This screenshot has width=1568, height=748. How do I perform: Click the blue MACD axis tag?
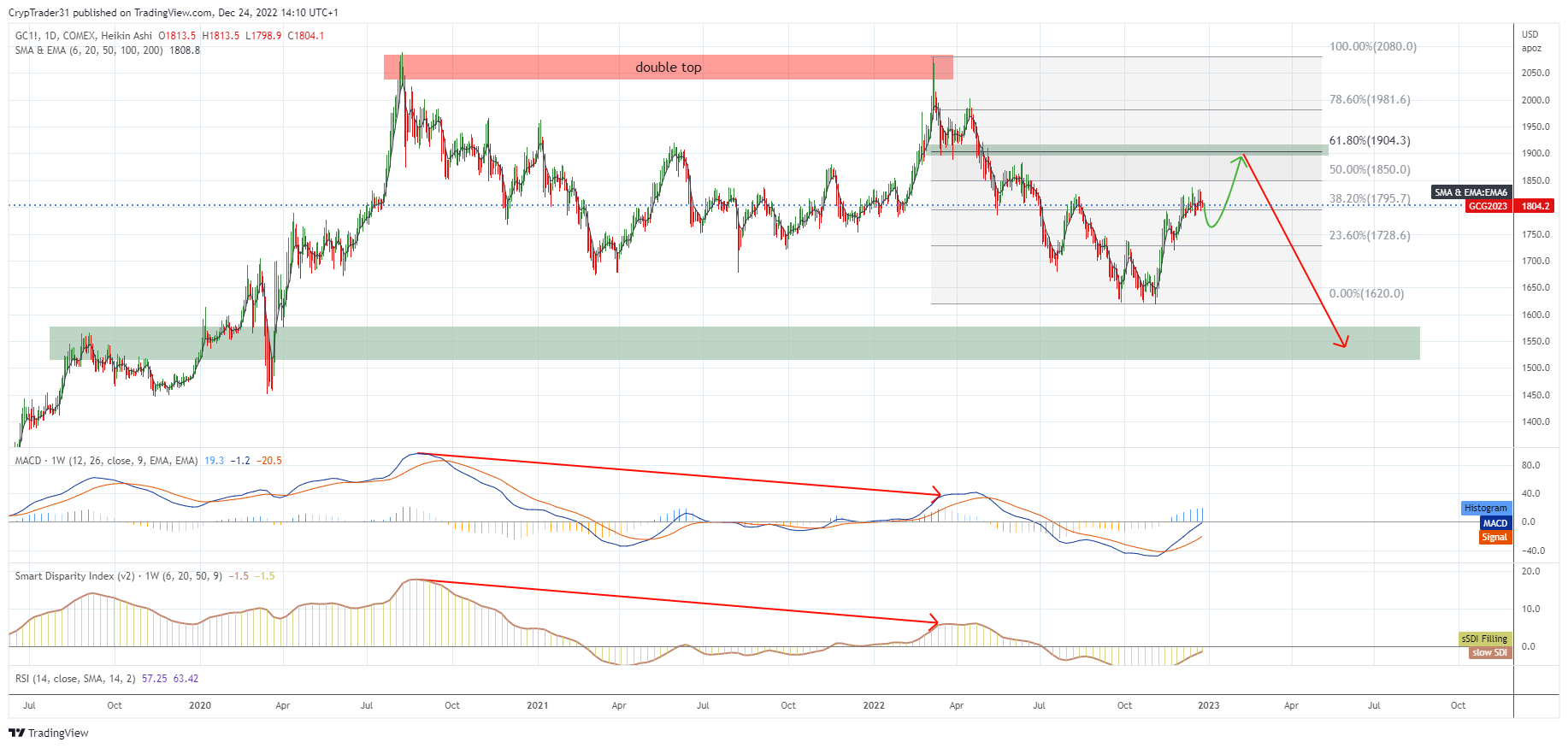tap(1495, 522)
